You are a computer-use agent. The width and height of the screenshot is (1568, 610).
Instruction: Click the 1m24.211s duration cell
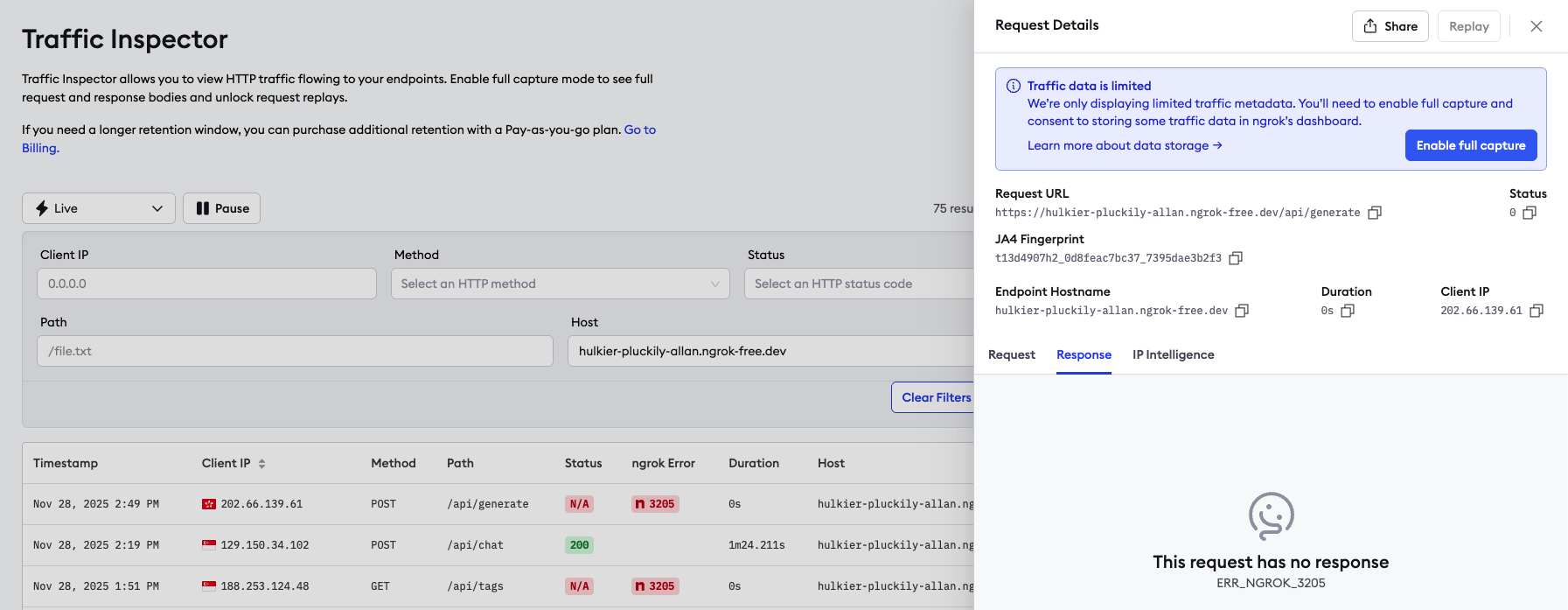(x=756, y=545)
